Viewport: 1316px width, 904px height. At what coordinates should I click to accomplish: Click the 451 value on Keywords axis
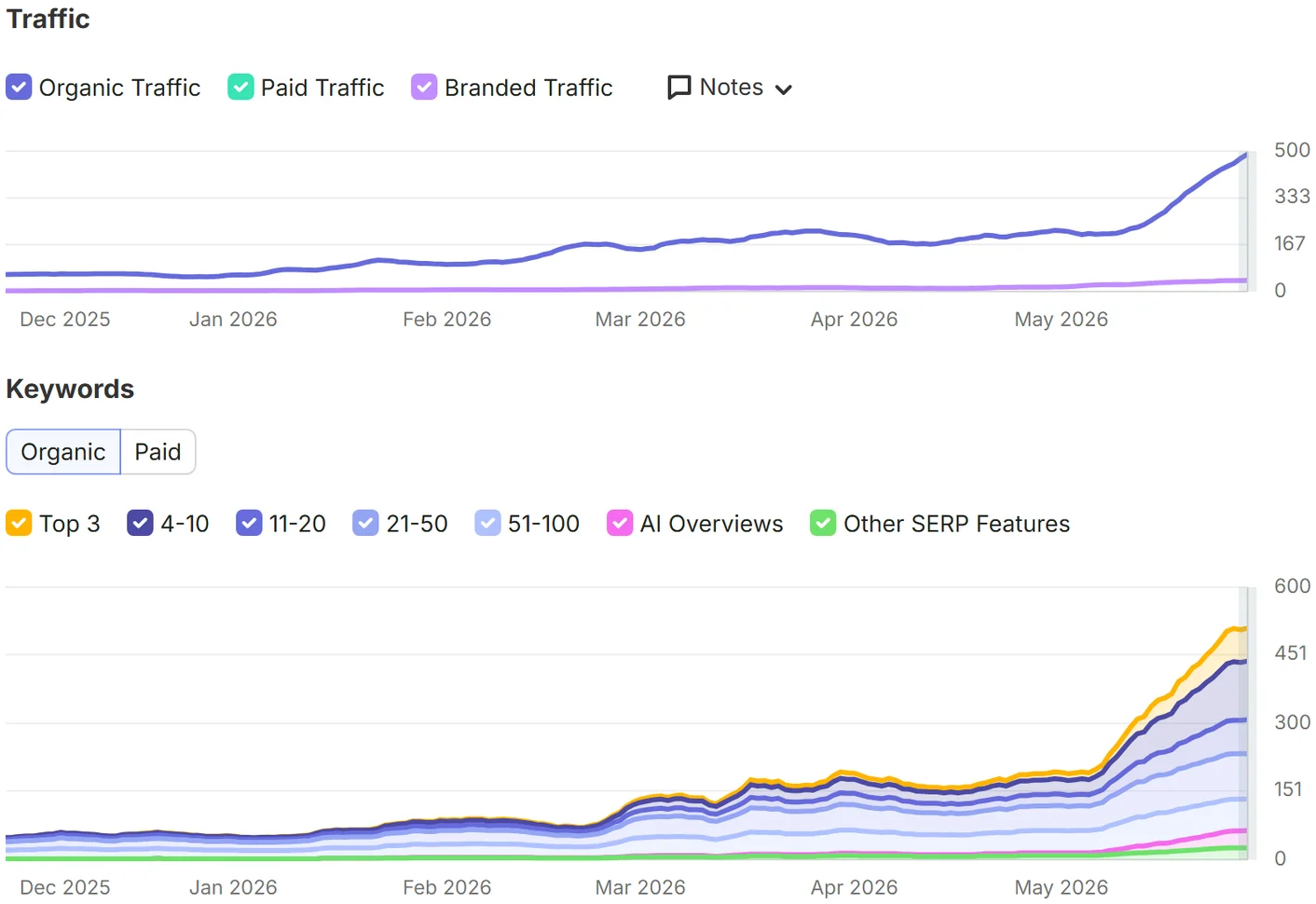pyautogui.click(x=1291, y=653)
